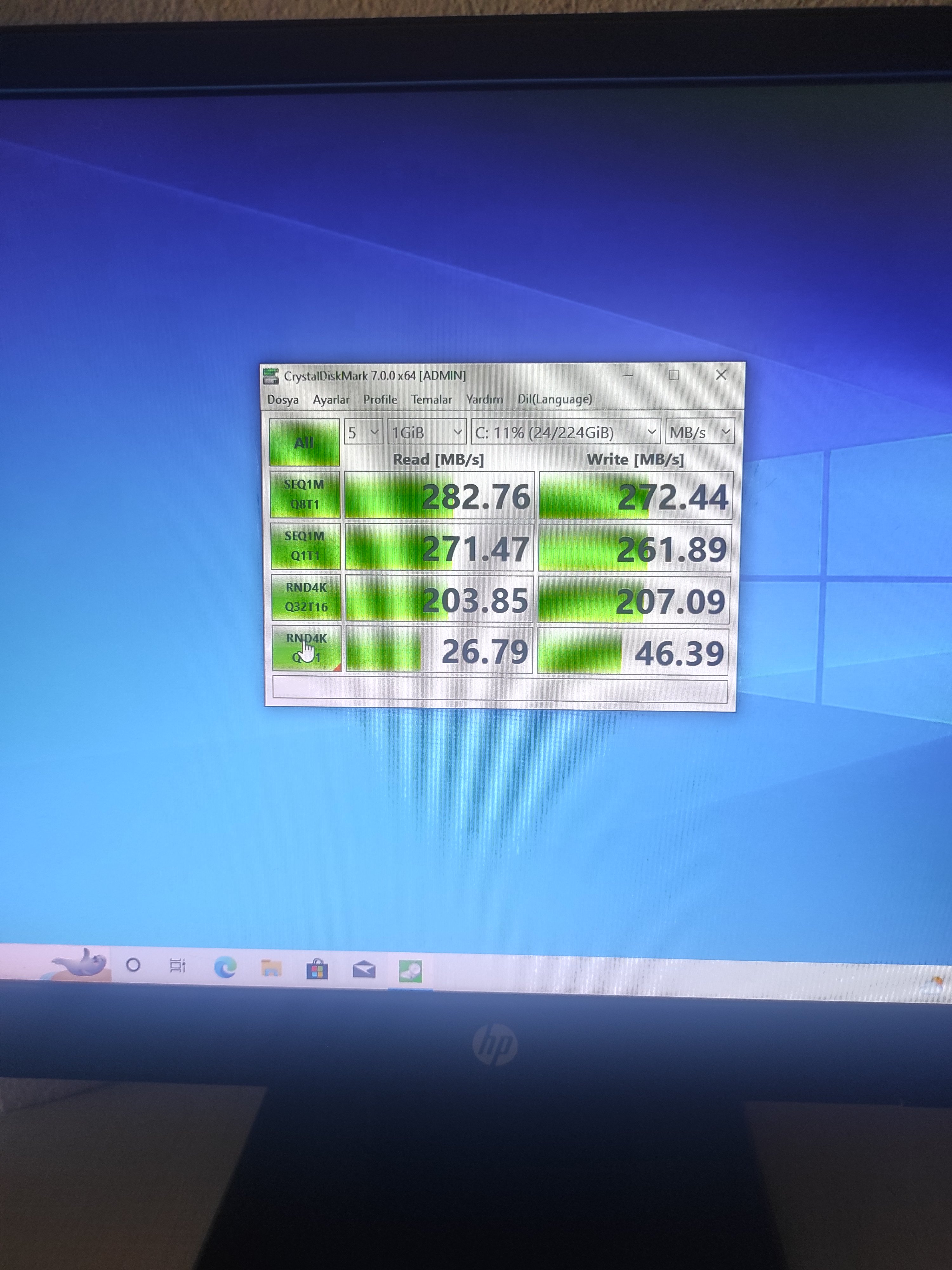
Task: Click the CrystalDiskMark title bar app icon
Action: (270, 377)
